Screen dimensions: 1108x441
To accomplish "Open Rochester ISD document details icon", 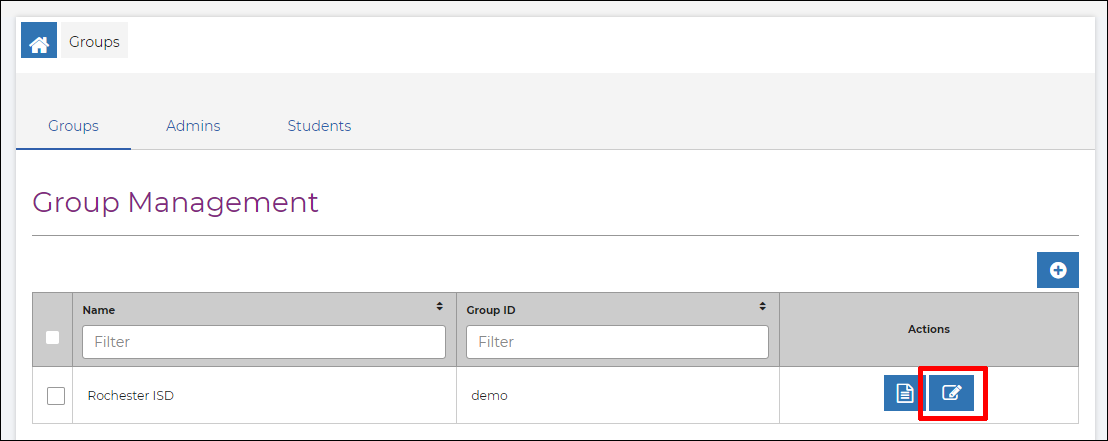I will 904,393.
